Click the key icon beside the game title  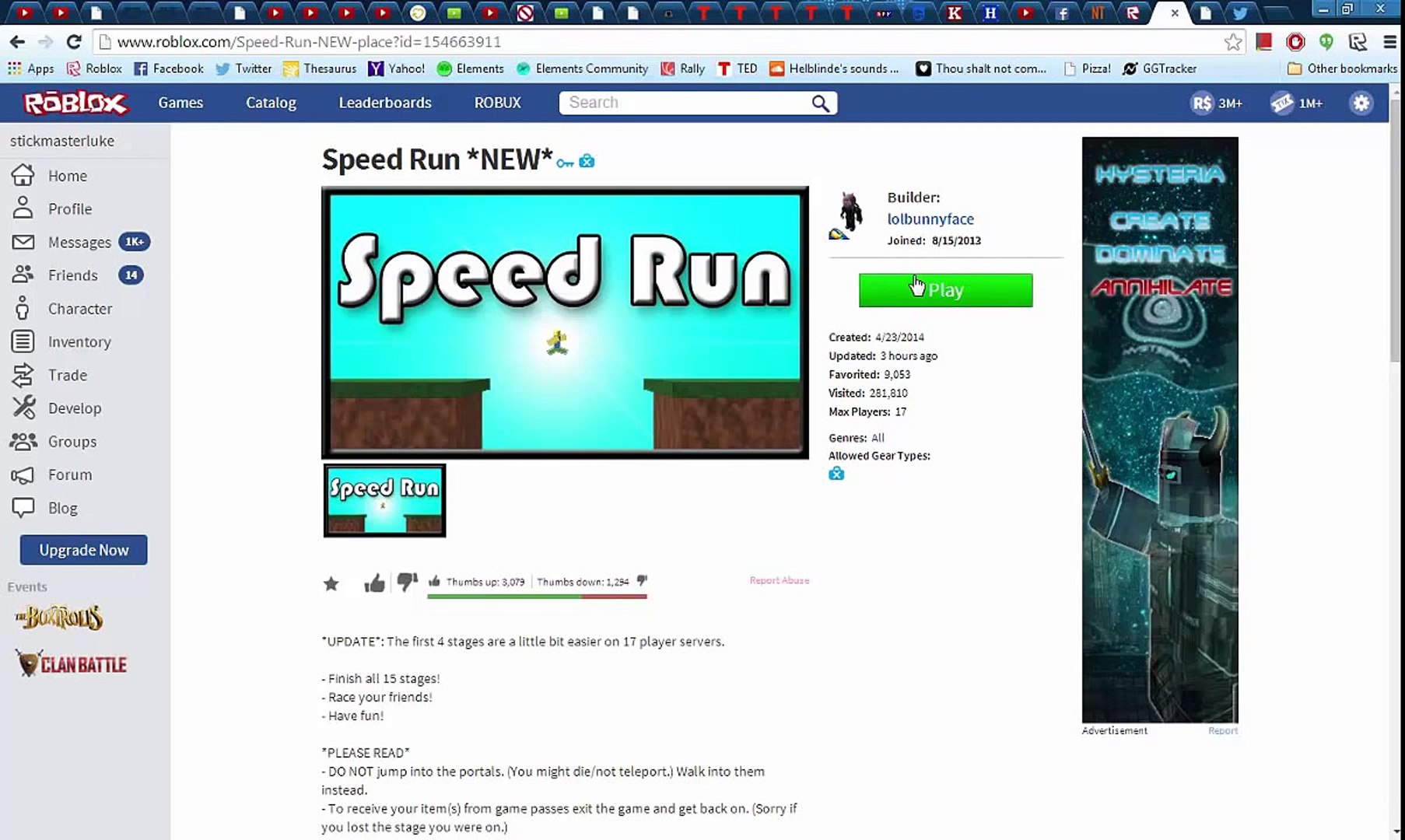pos(565,162)
